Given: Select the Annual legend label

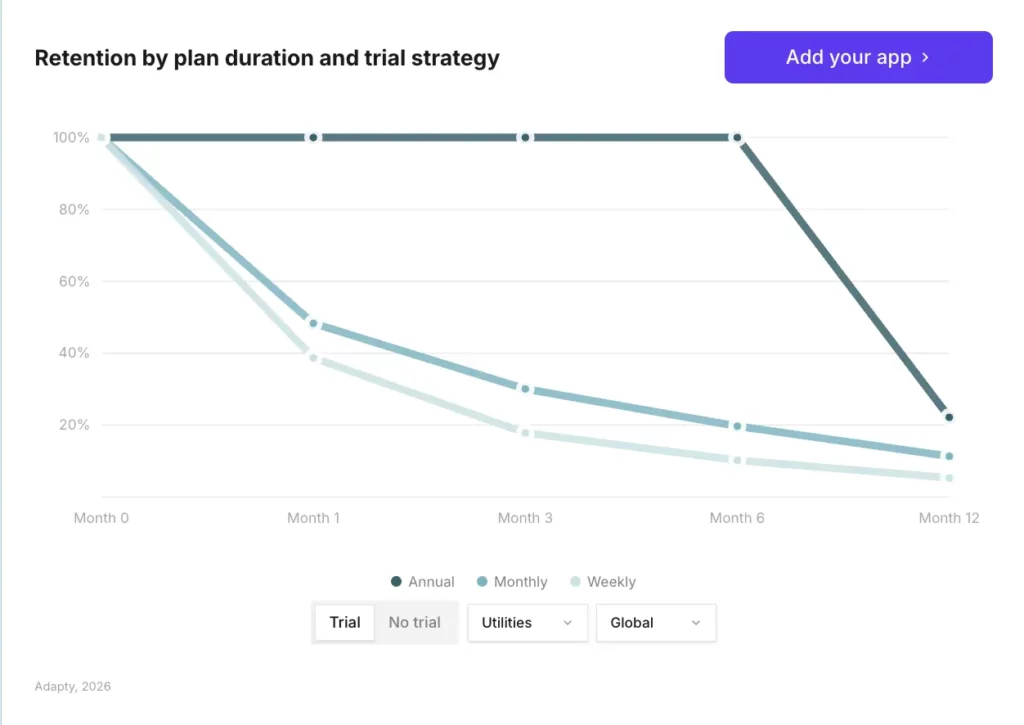Looking at the screenshot, I should [x=430, y=581].
